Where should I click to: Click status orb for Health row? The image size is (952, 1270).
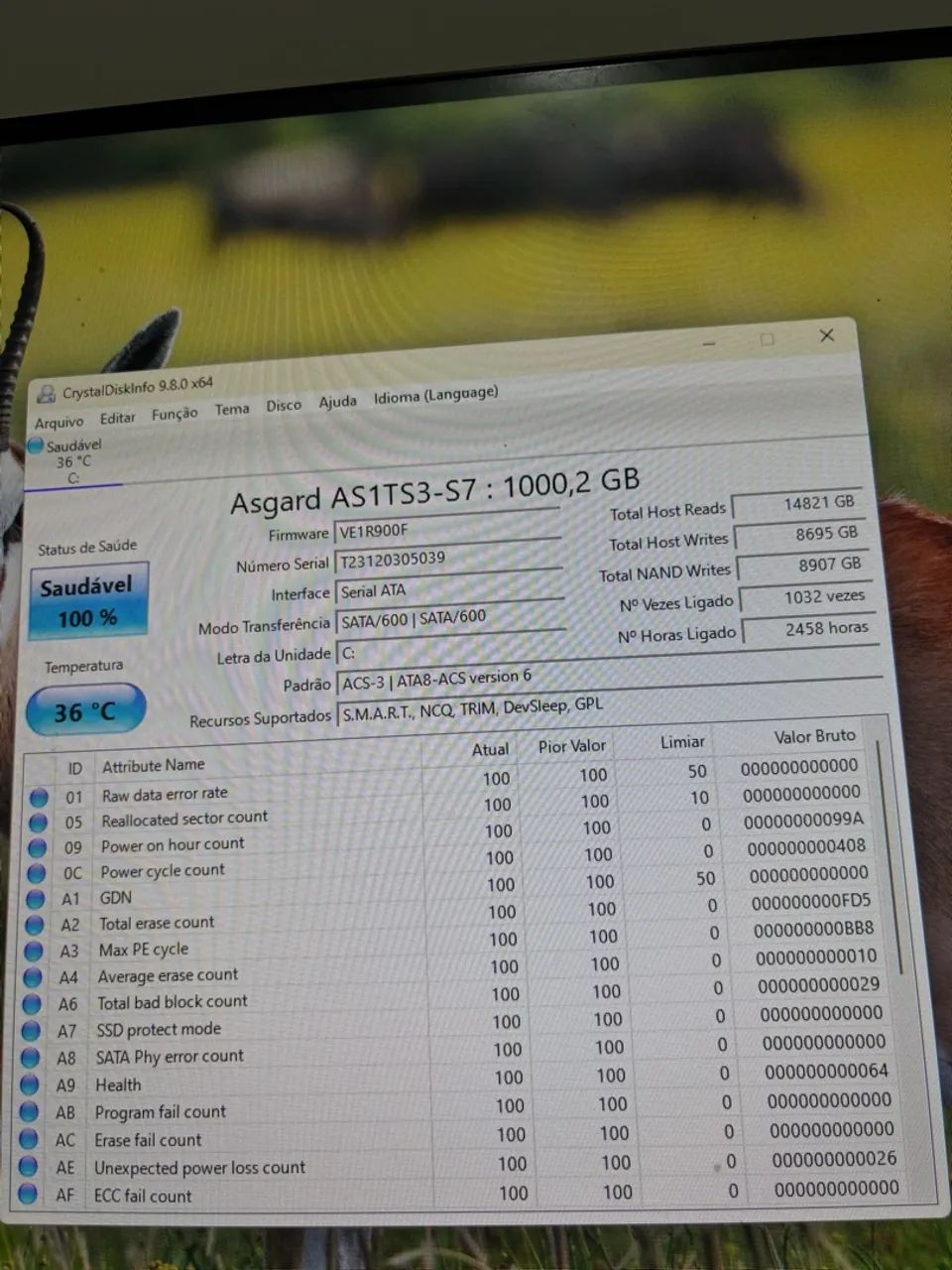click(x=30, y=1086)
